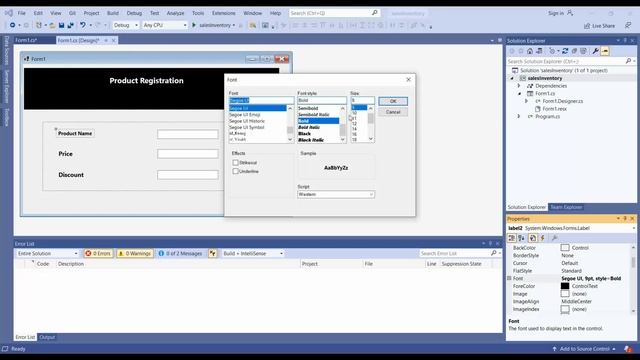Close the Font dialog with X
Viewport: 640px width, 360px height.
point(409,80)
